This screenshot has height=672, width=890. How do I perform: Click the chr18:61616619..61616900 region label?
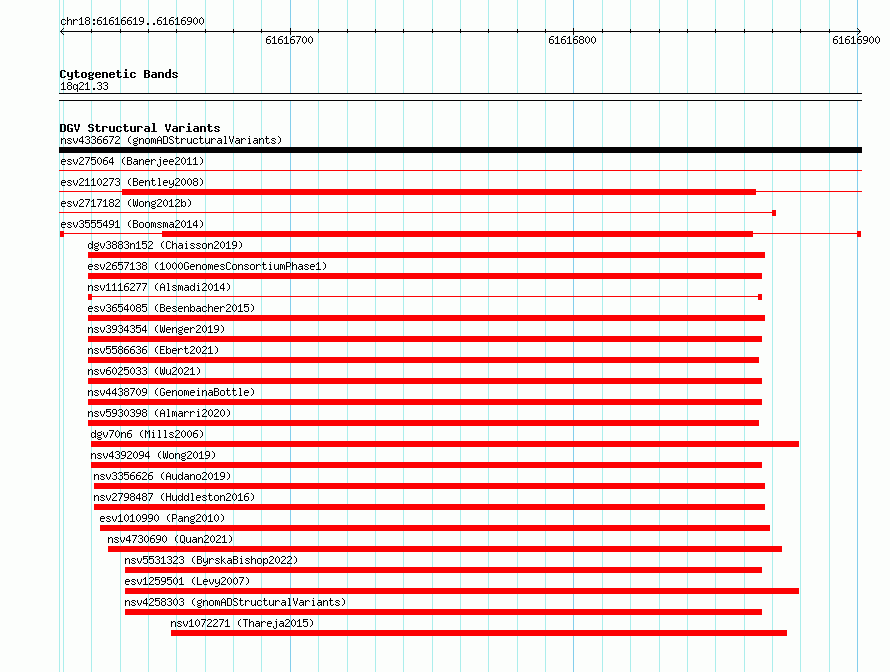pos(132,22)
